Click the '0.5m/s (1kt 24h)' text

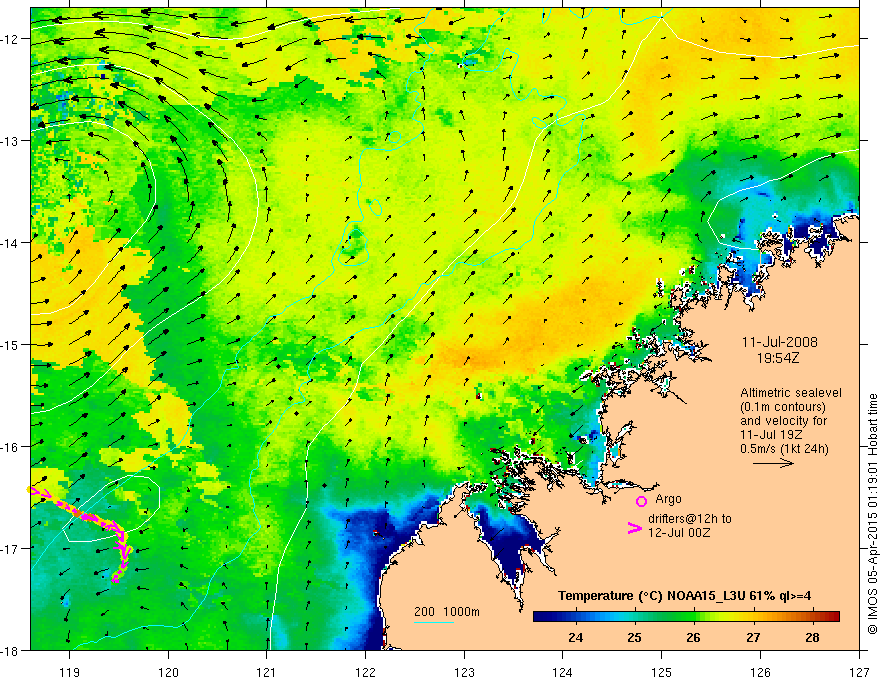point(785,449)
